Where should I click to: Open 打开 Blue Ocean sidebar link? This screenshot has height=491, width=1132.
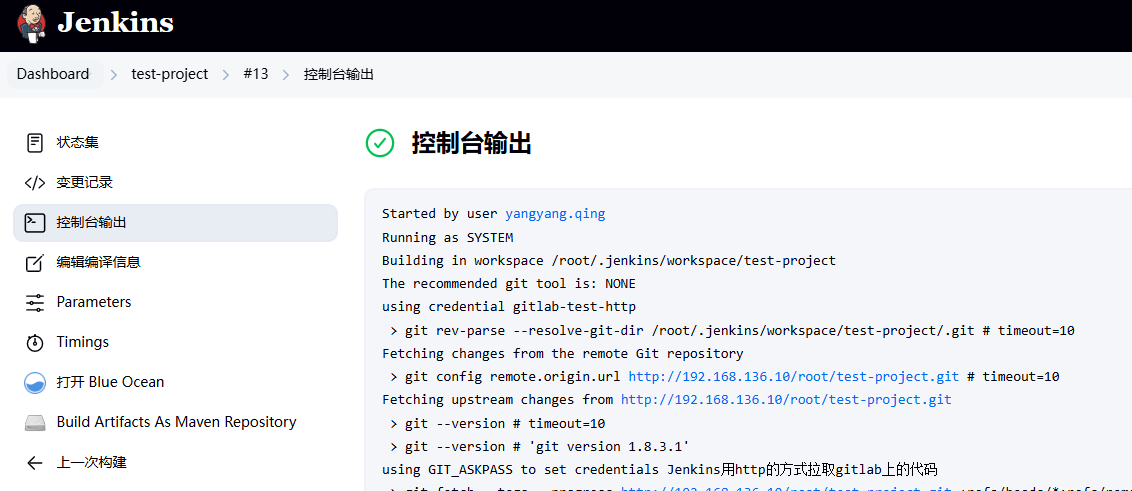(175, 383)
